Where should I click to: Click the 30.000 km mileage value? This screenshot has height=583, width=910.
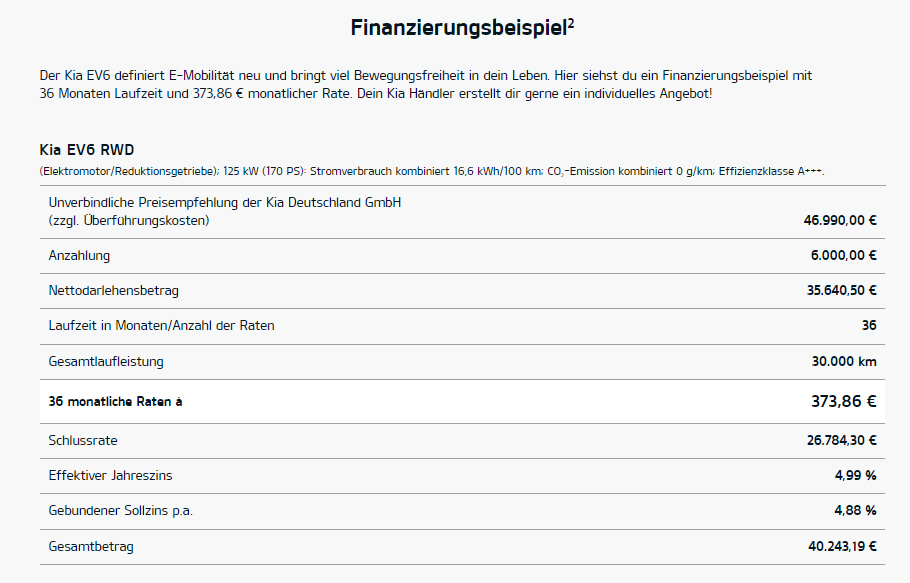[843, 361]
